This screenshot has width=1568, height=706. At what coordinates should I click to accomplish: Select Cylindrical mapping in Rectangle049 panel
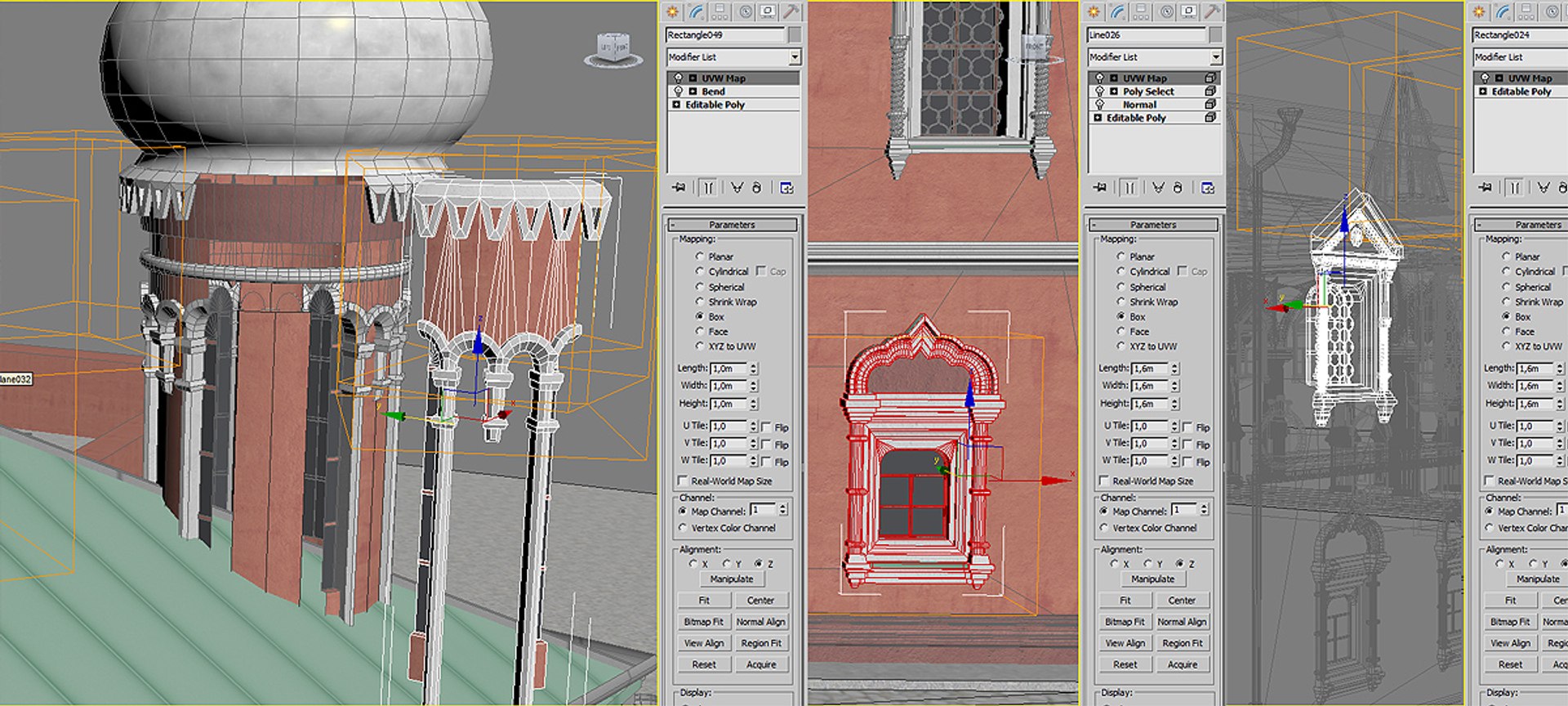(x=700, y=271)
